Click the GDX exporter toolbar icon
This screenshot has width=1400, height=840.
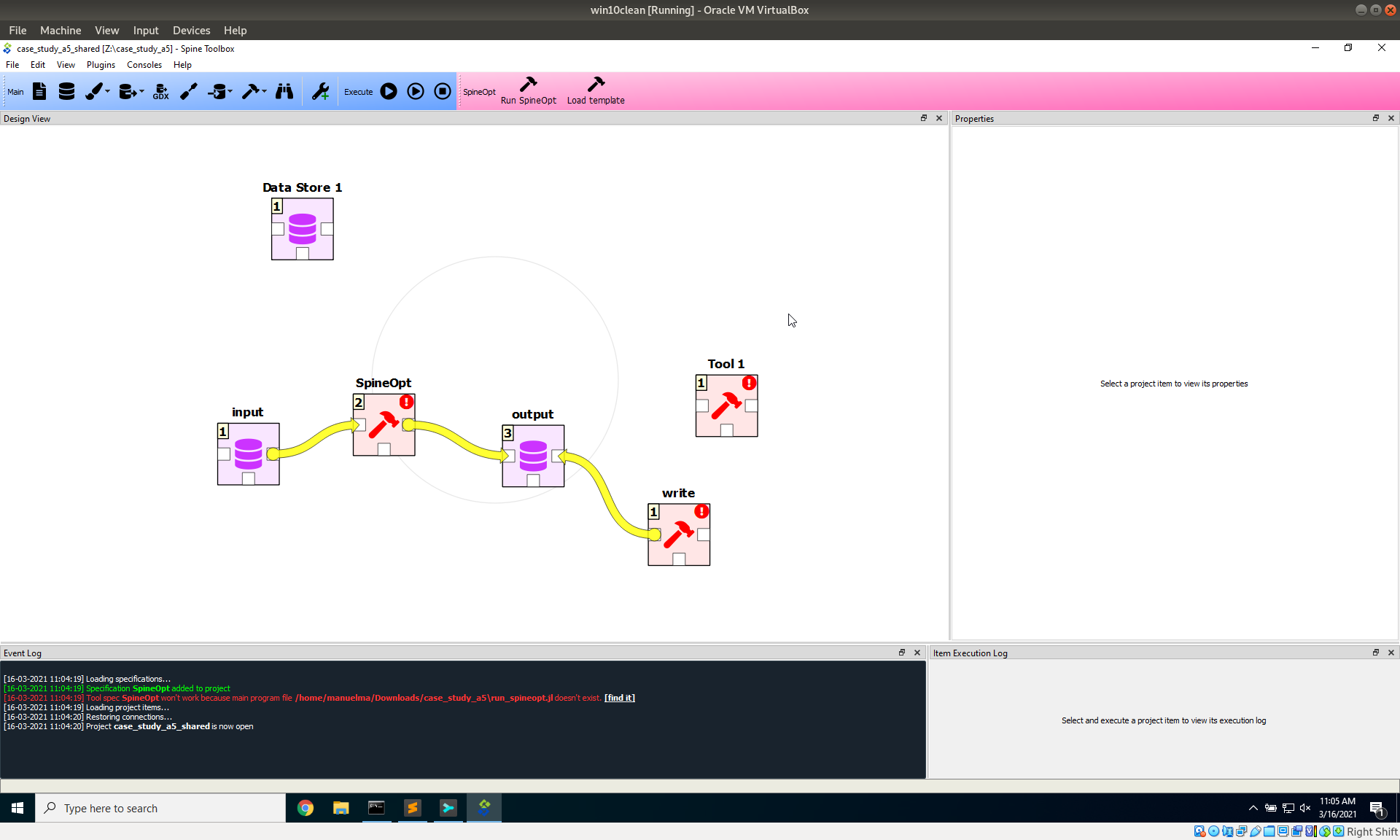click(160, 91)
